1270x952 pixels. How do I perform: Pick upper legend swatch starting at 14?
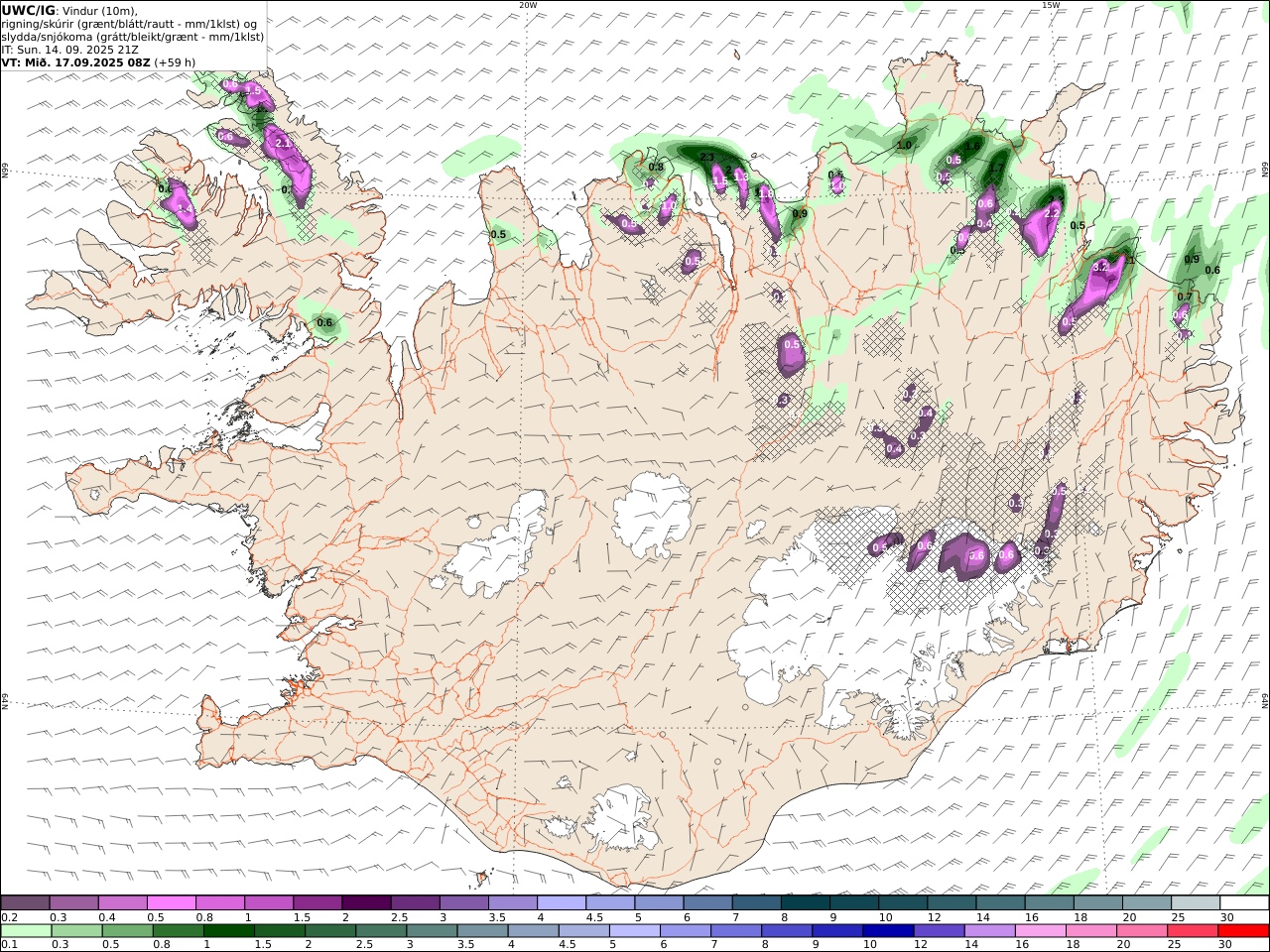(x=1000, y=902)
